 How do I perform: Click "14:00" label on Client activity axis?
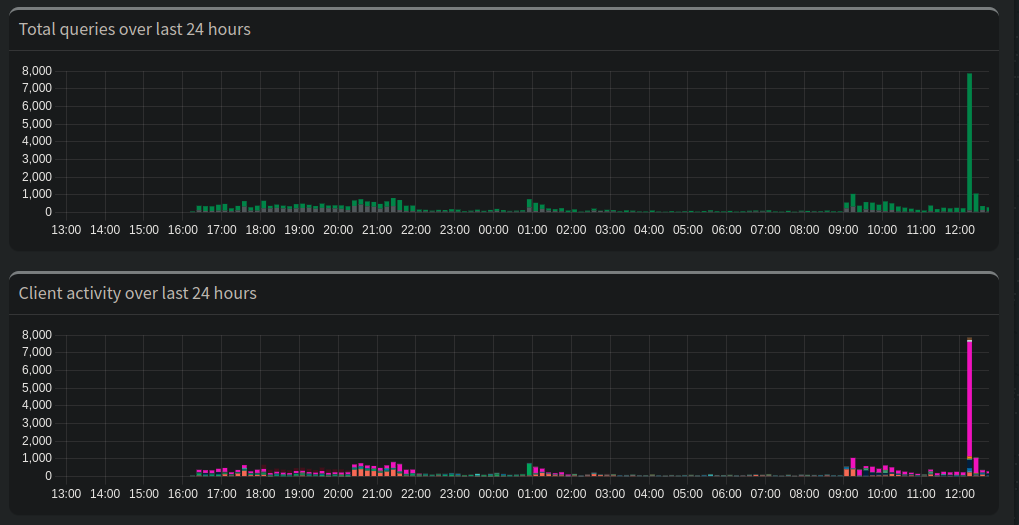[x=105, y=494]
